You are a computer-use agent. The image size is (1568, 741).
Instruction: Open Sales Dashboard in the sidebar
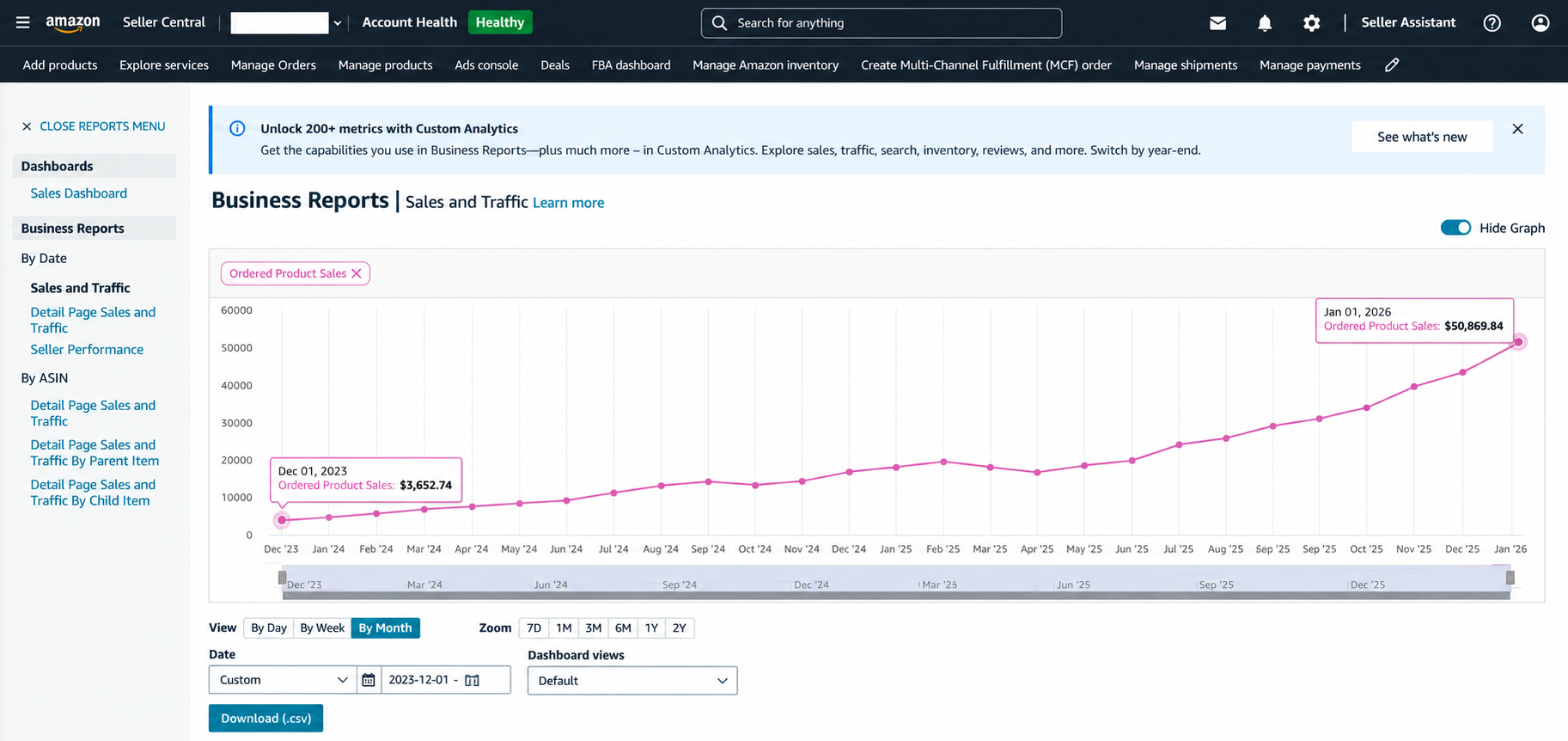79,193
